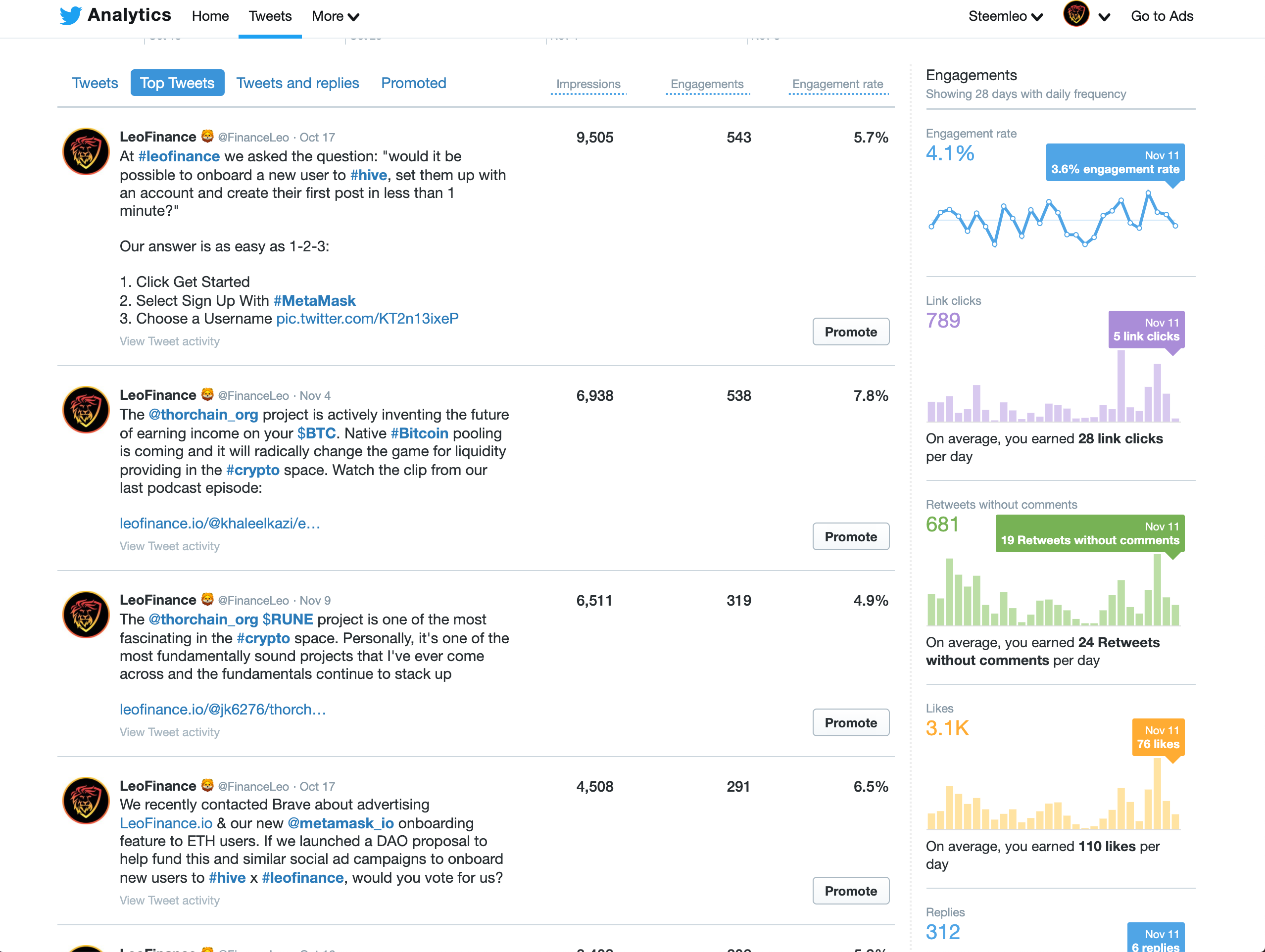Click LeoFinance avatar on Nov 4 tweet
Viewport: 1265px width, 952px height.
coord(86,410)
